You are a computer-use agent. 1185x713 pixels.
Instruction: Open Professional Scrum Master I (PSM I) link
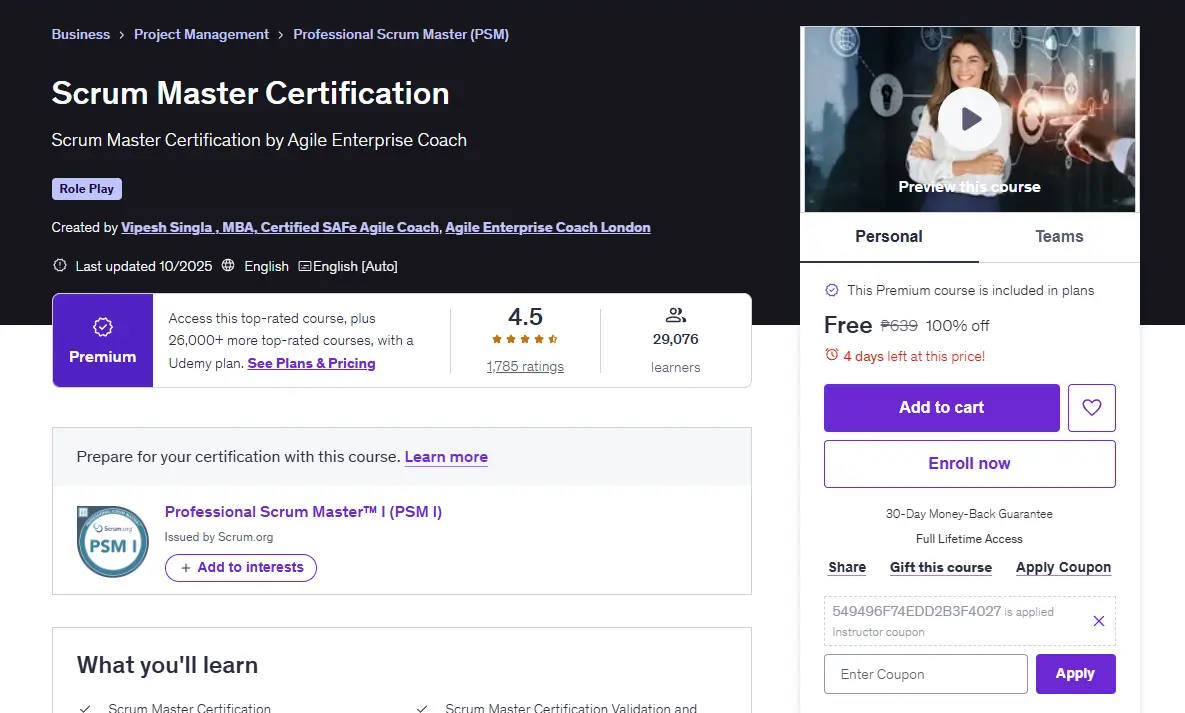pyautogui.click(x=303, y=512)
